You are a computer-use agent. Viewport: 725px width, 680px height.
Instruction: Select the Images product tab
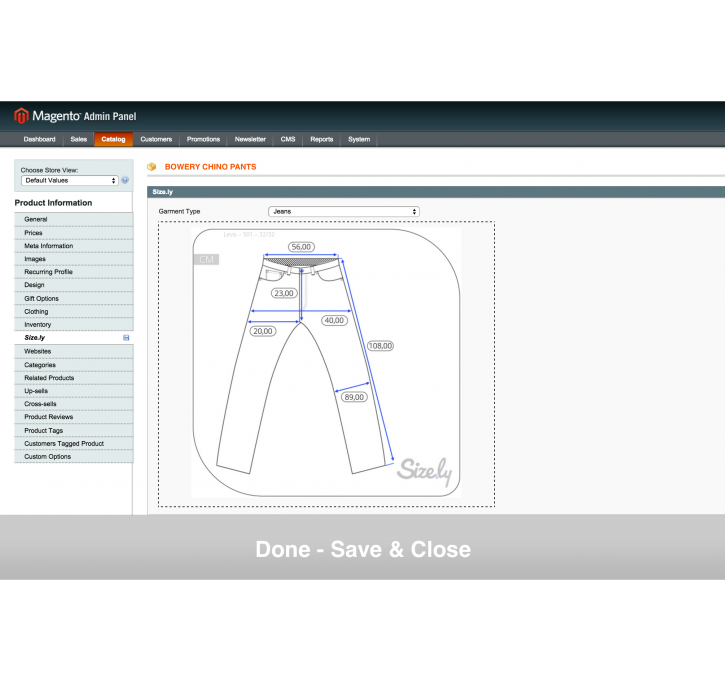(x=74, y=259)
